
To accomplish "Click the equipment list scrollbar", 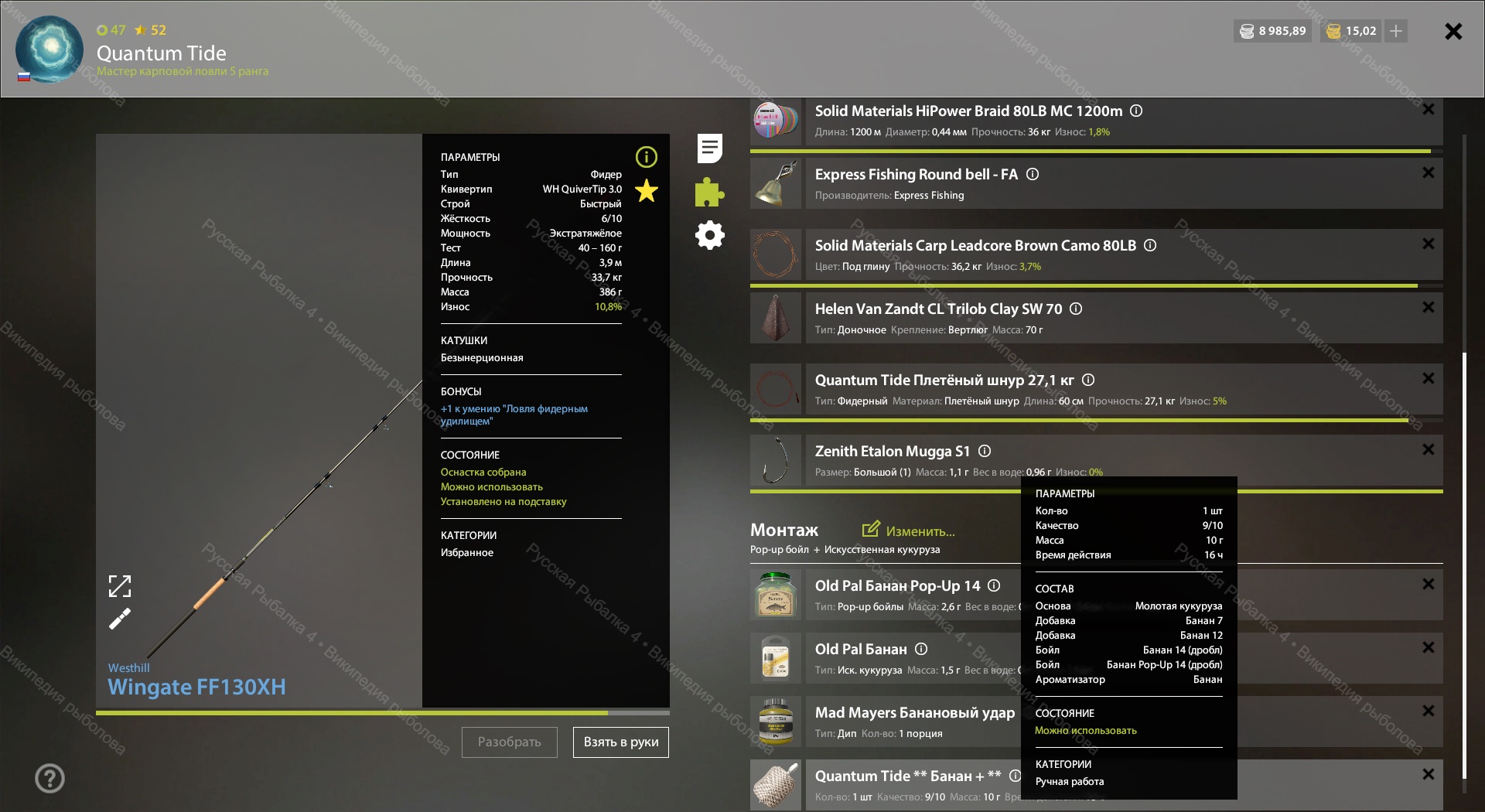I will [1464, 565].
